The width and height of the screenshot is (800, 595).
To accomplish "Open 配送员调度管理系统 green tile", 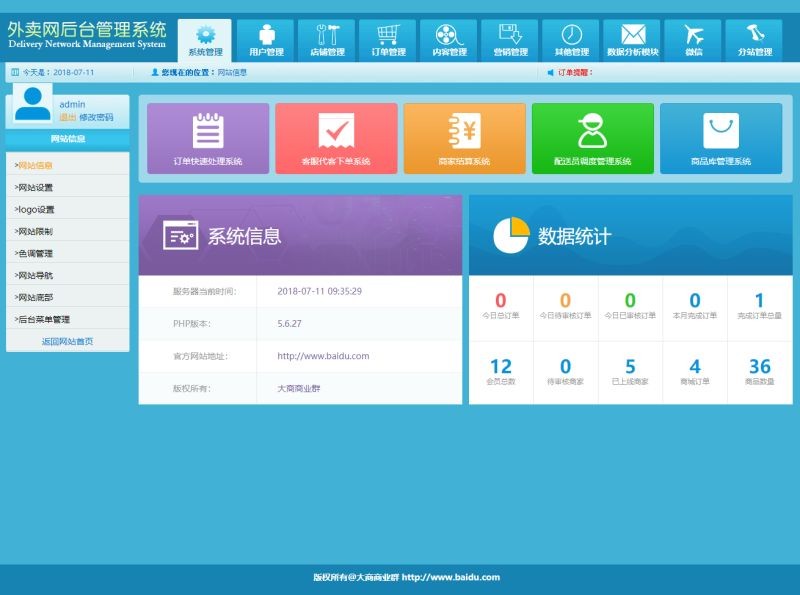I will pos(592,138).
